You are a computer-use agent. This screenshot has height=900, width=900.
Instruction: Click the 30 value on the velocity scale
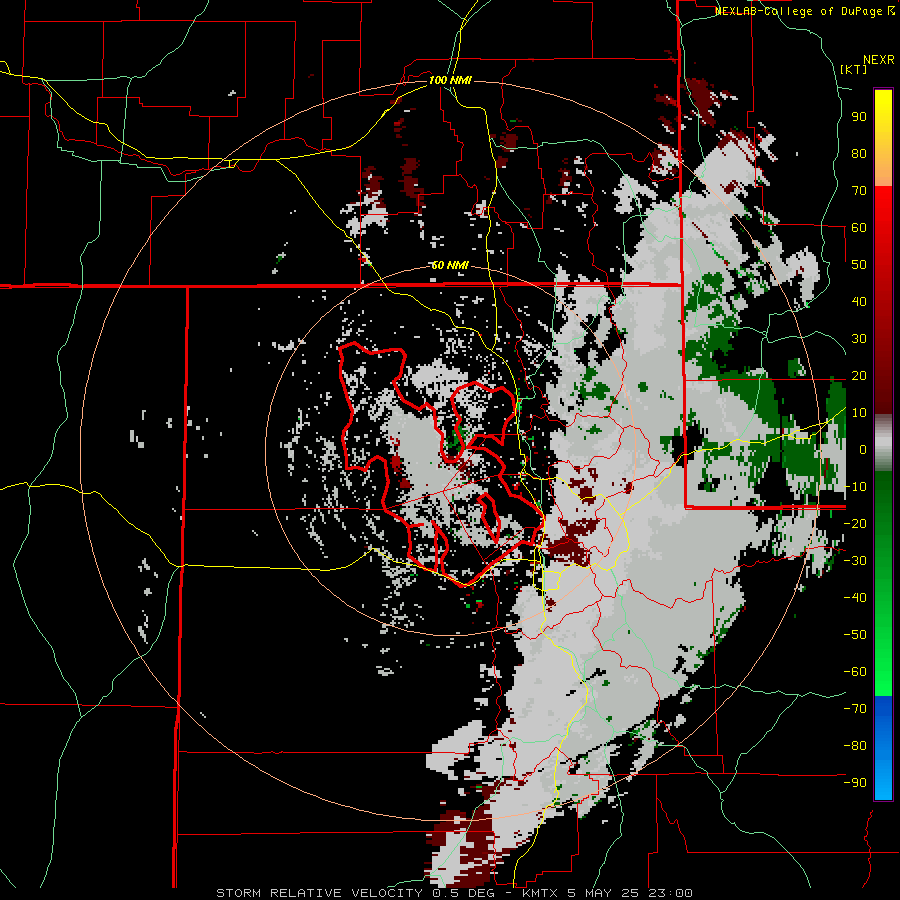point(859,339)
